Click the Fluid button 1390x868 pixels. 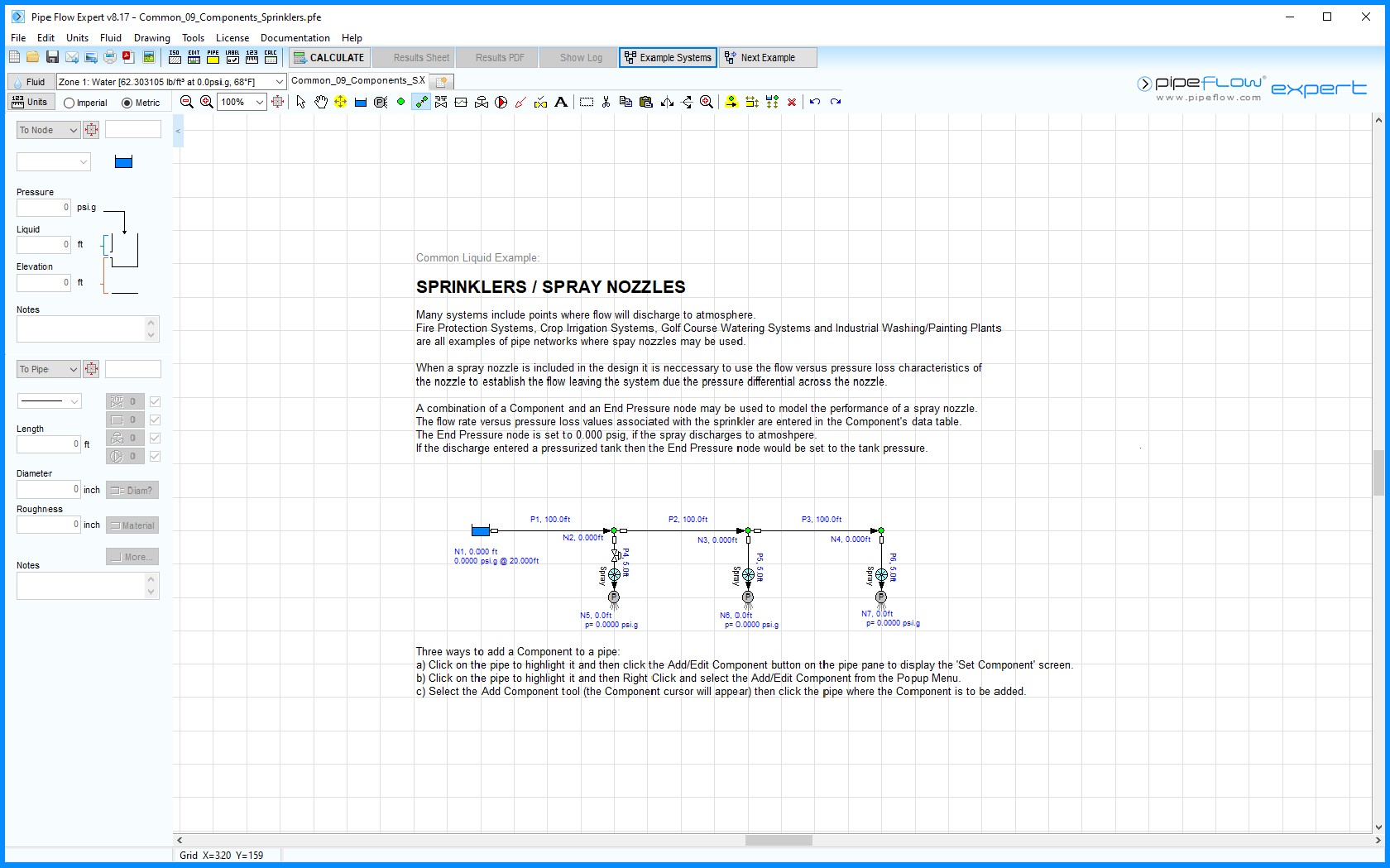(31, 82)
